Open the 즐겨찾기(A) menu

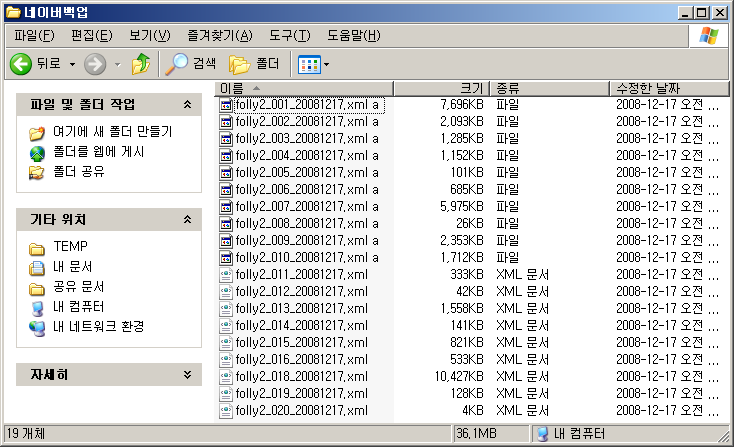tap(220, 36)
